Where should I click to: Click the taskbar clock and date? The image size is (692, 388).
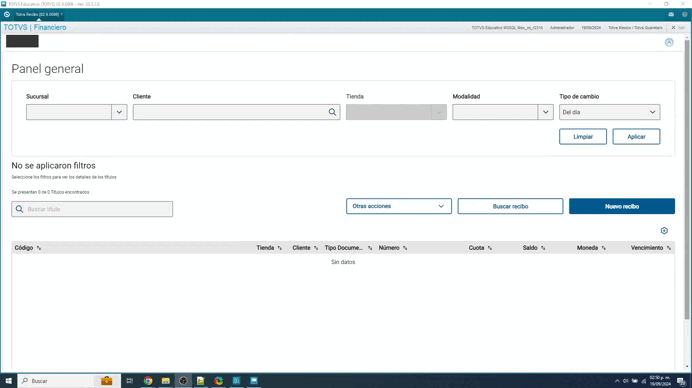click(x=660, y=381)
